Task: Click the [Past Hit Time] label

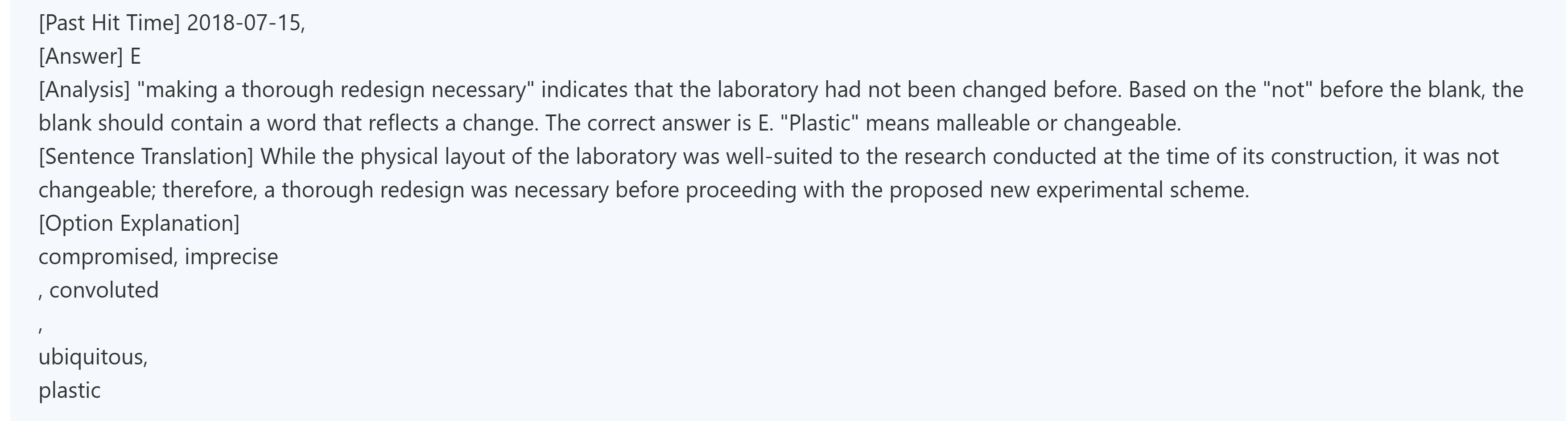Action: [109, 23]
